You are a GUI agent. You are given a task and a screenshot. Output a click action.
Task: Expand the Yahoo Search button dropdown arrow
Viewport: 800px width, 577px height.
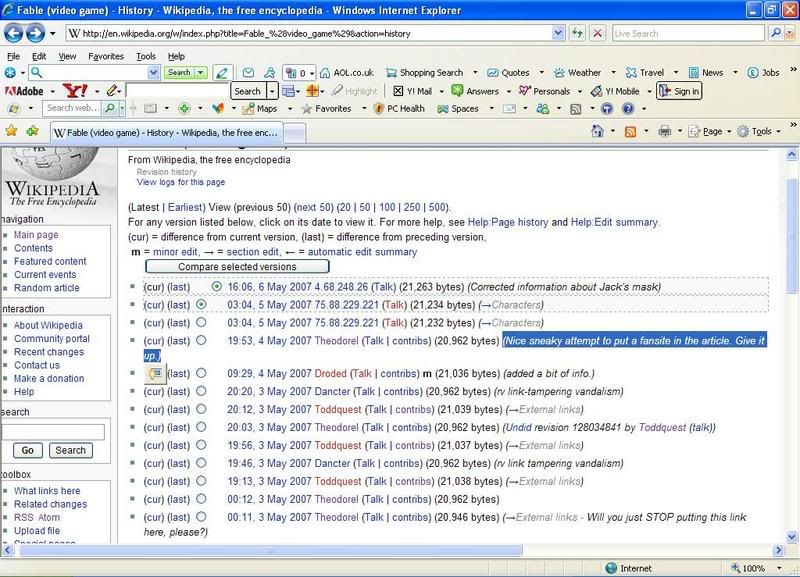(272, 91)
